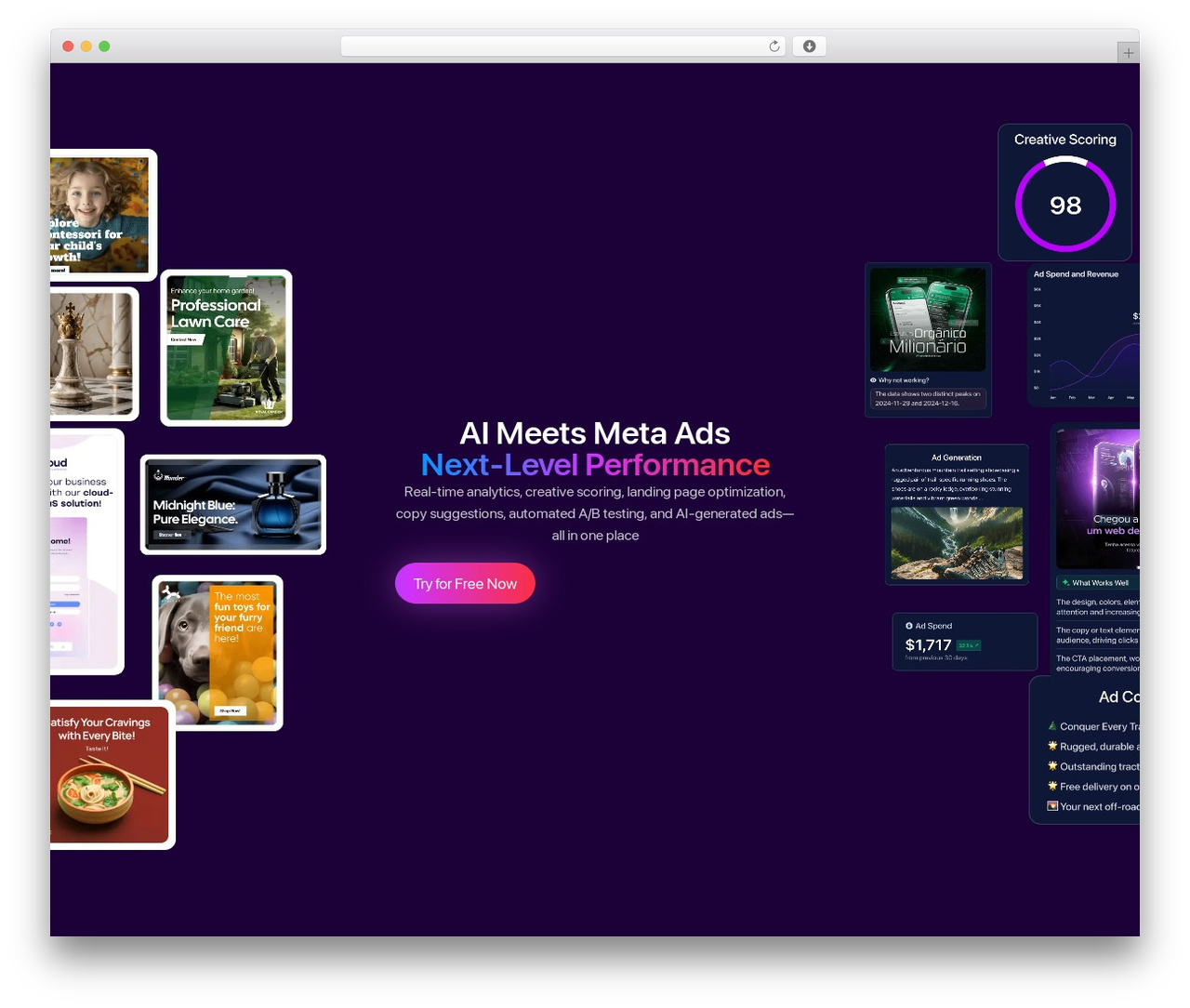
Task: Click the eye icon beside Why not working
Action: (x=873, y=380)
